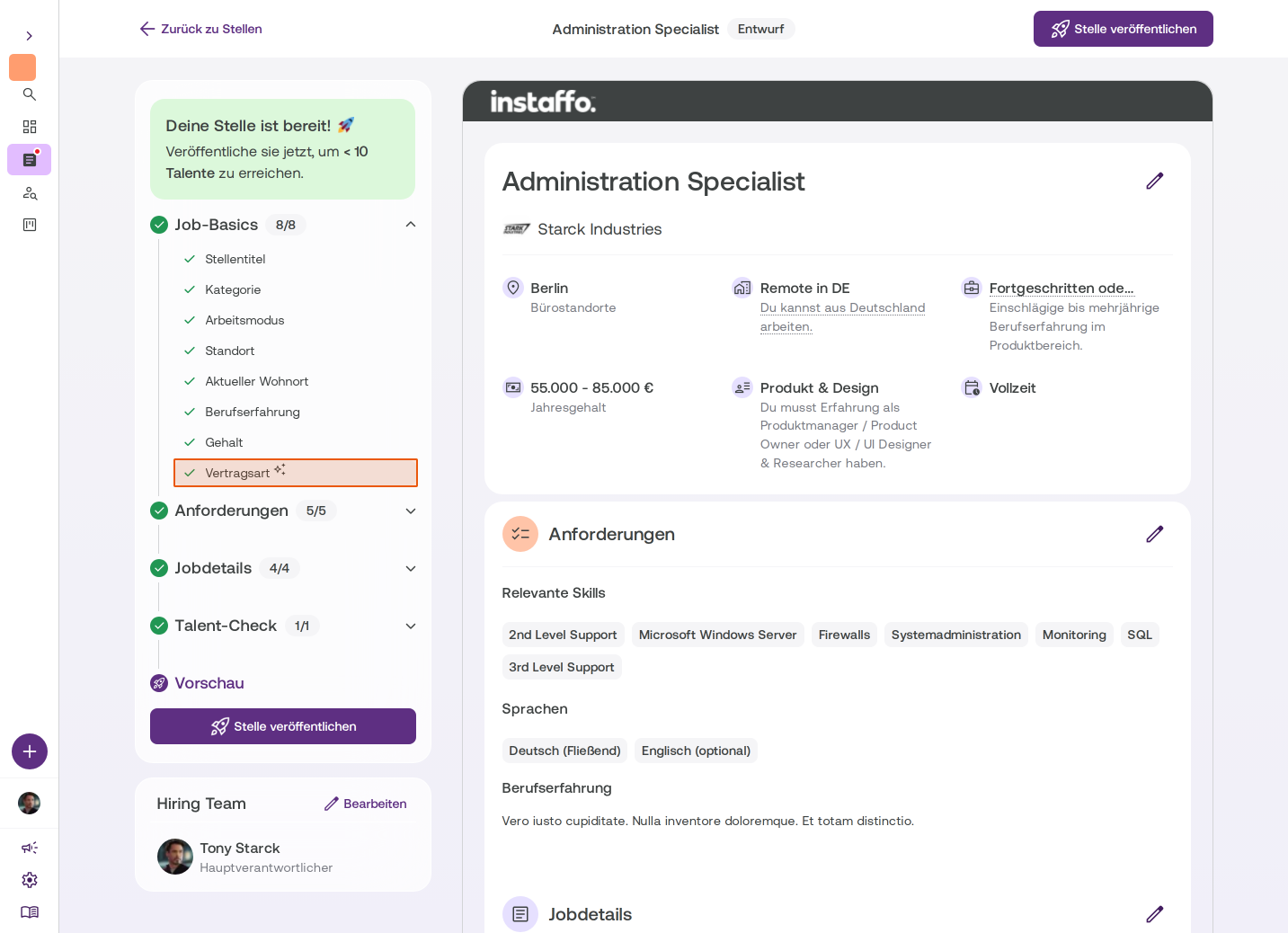Viewport: 1288px width, 933px height.
Task: Click the Vollzeit calendar icon
Action: pyautogui.click(x=972, y=387)
